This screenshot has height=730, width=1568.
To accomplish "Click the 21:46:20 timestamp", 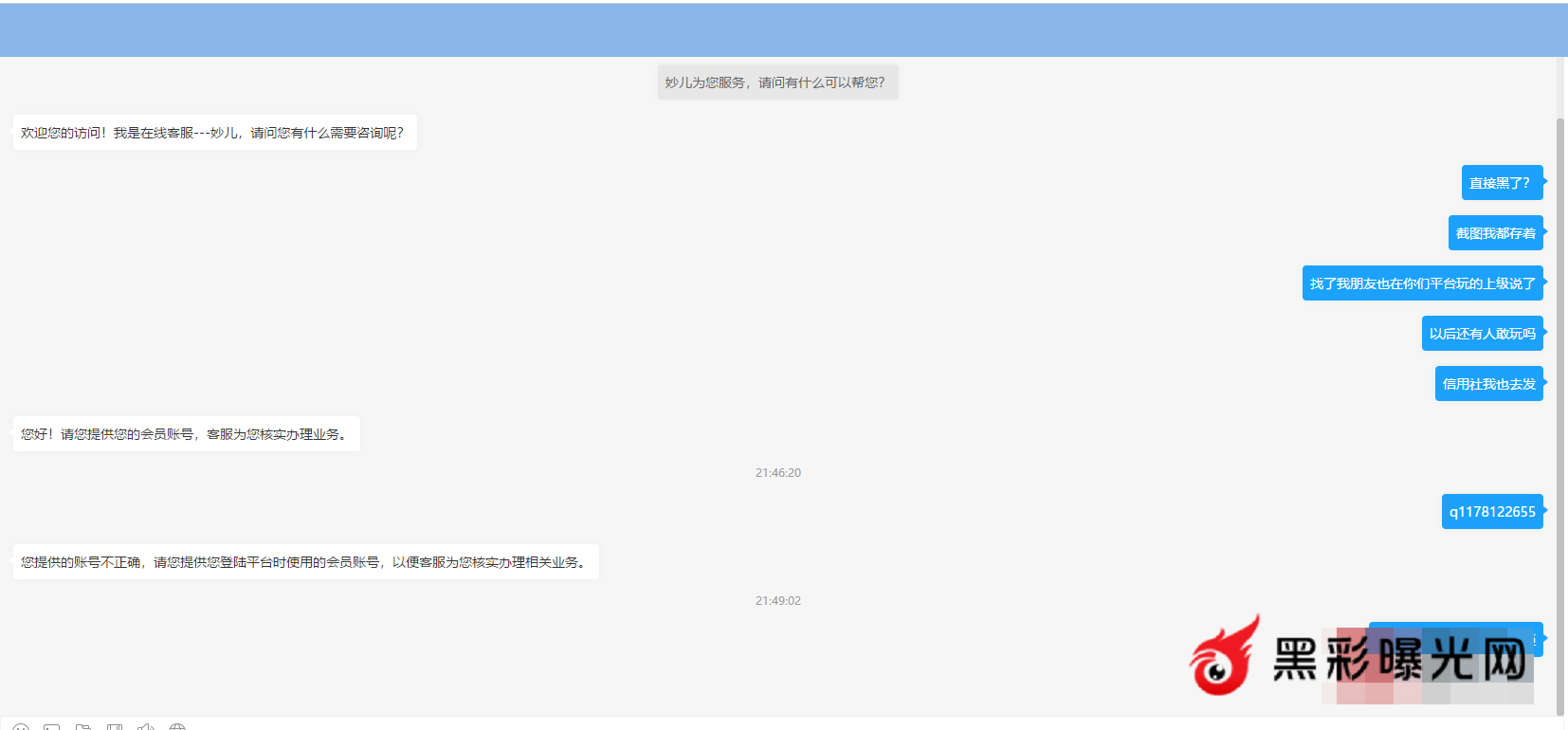I will (x=777, y=472).
